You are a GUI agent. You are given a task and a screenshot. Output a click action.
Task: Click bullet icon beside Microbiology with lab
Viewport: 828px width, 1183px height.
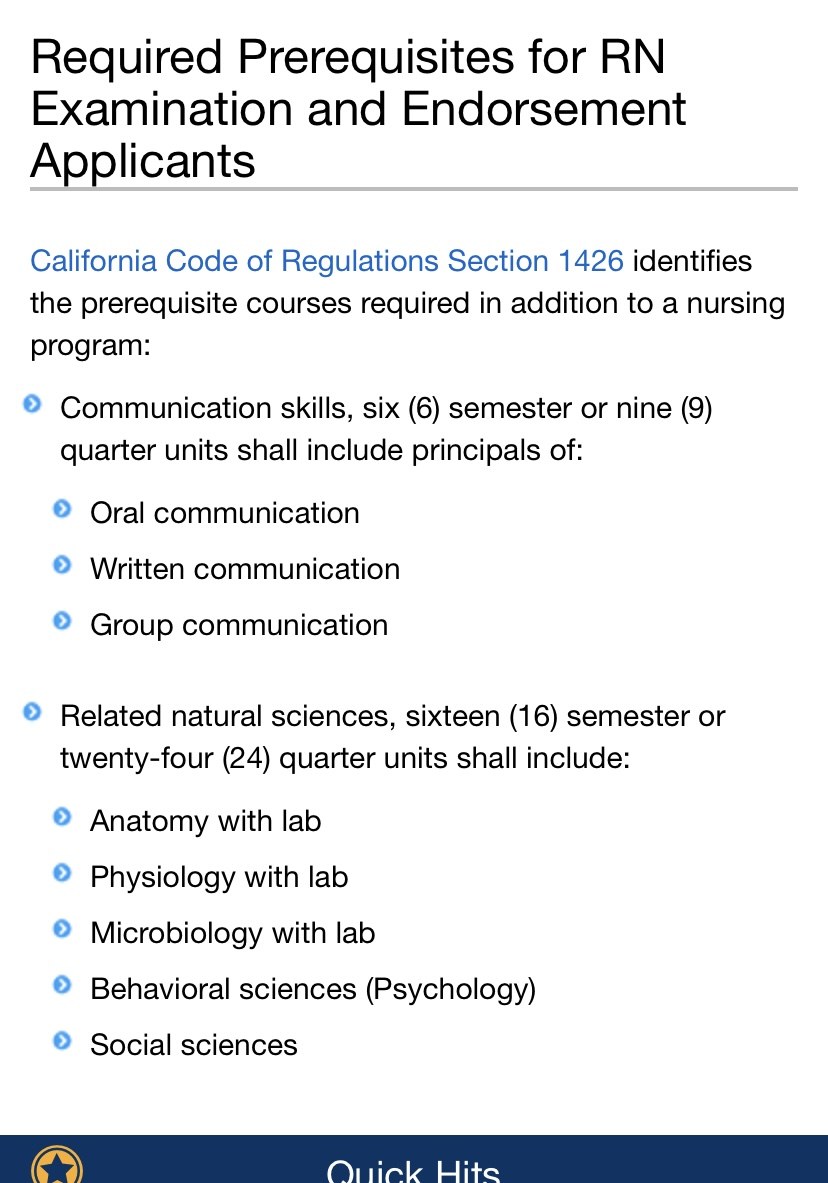coord(63,929)
